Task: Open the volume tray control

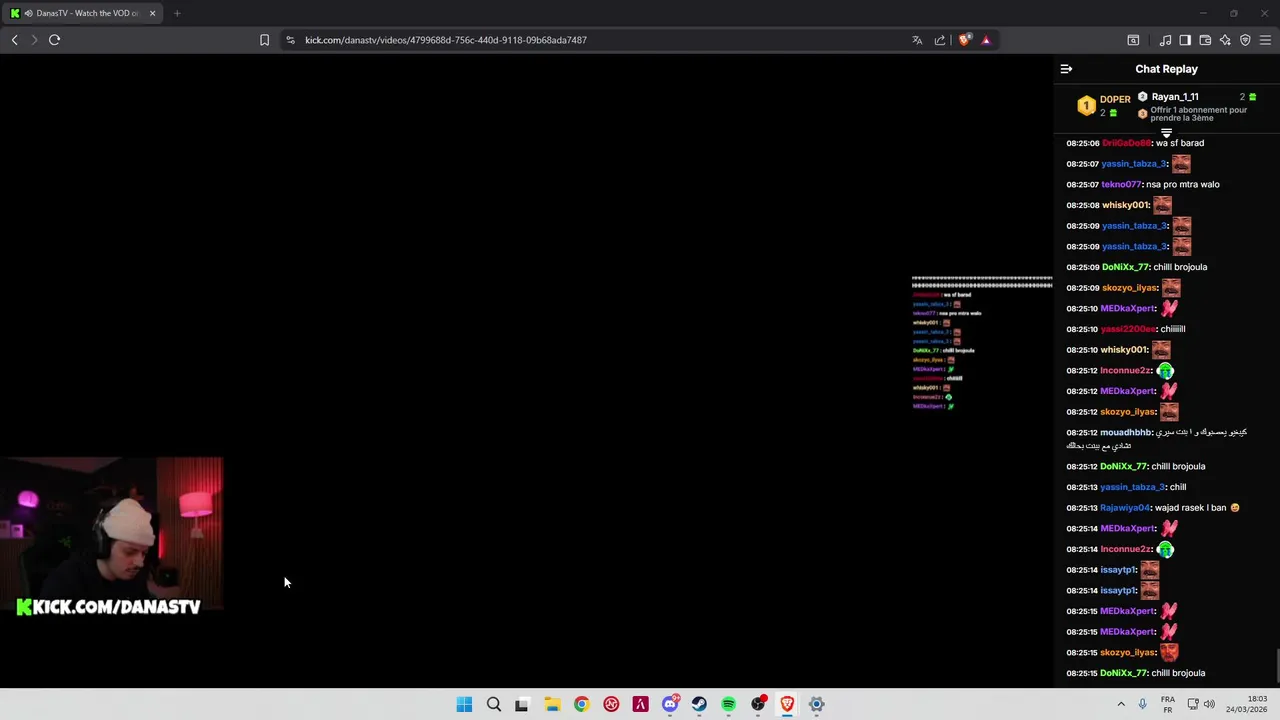Action: point(1208,704)
